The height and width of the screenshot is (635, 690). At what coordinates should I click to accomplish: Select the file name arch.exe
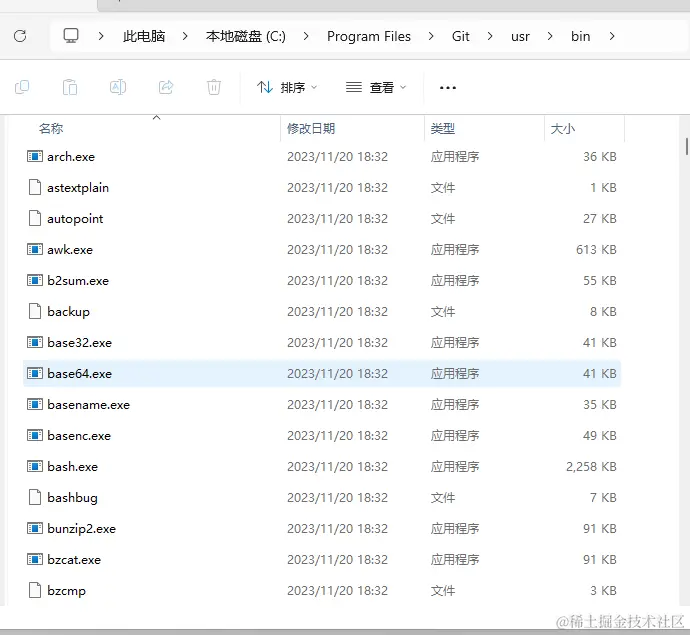point(71,157)
